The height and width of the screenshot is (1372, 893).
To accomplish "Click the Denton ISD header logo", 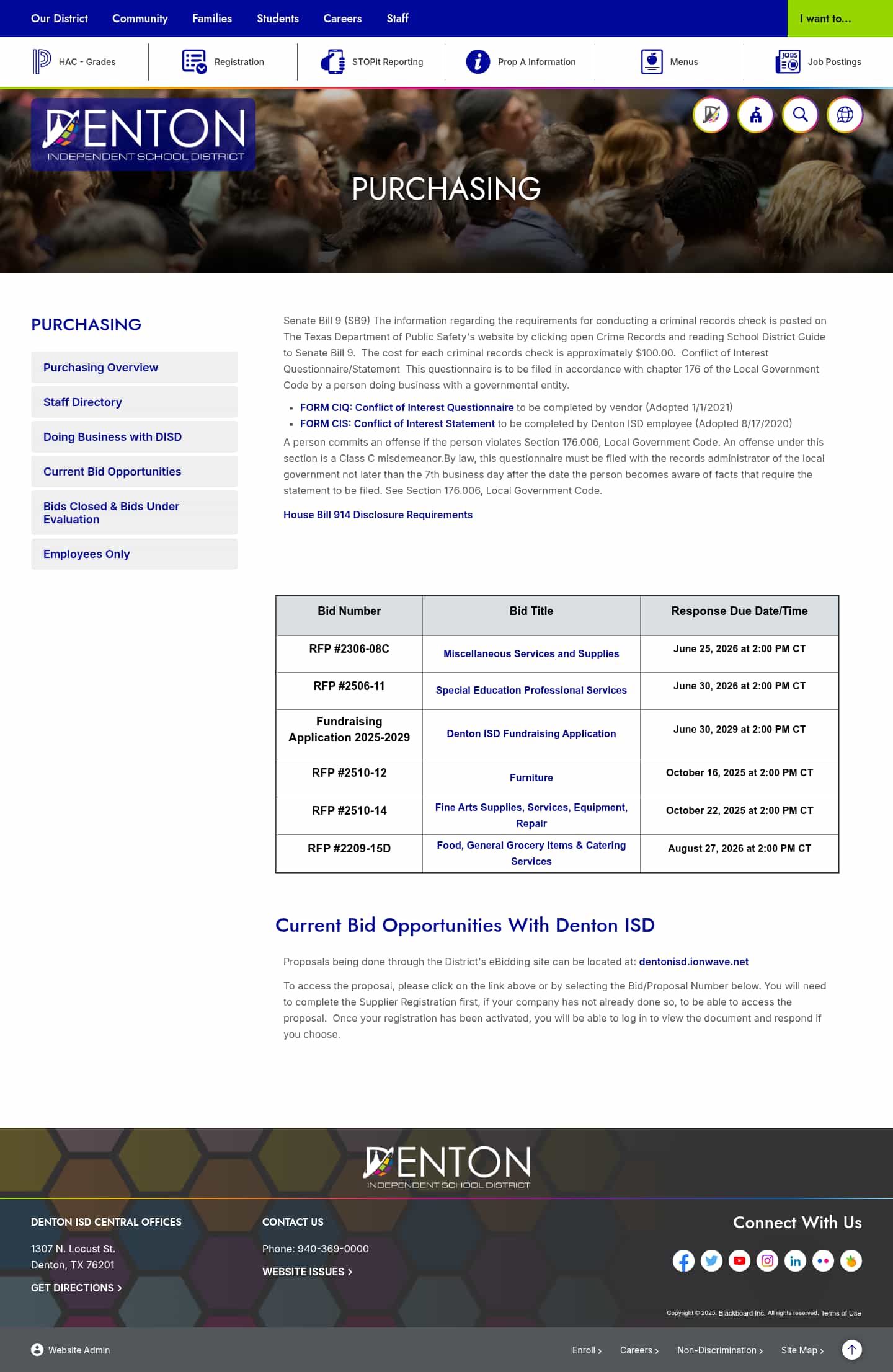I will pyautogui.click(x=143, y=134).
